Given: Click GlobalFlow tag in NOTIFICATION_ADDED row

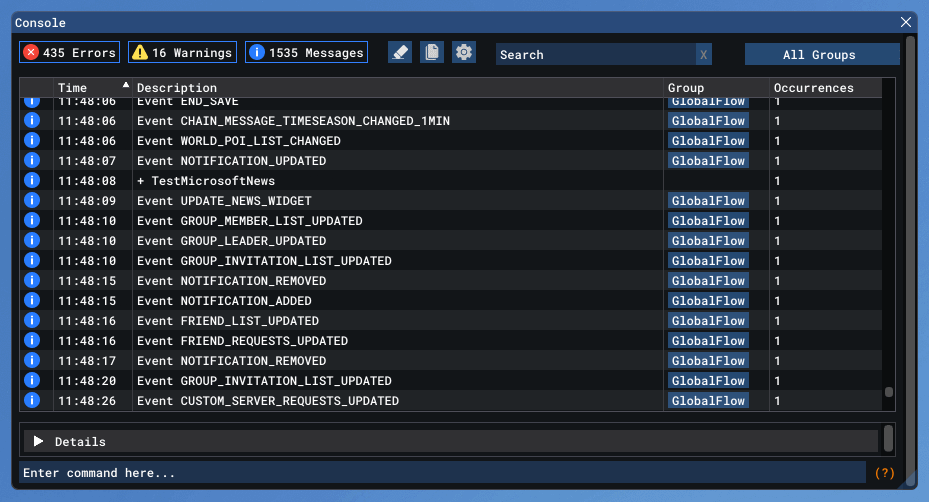Looking at the screenshot, I should (x=708, y=300).
